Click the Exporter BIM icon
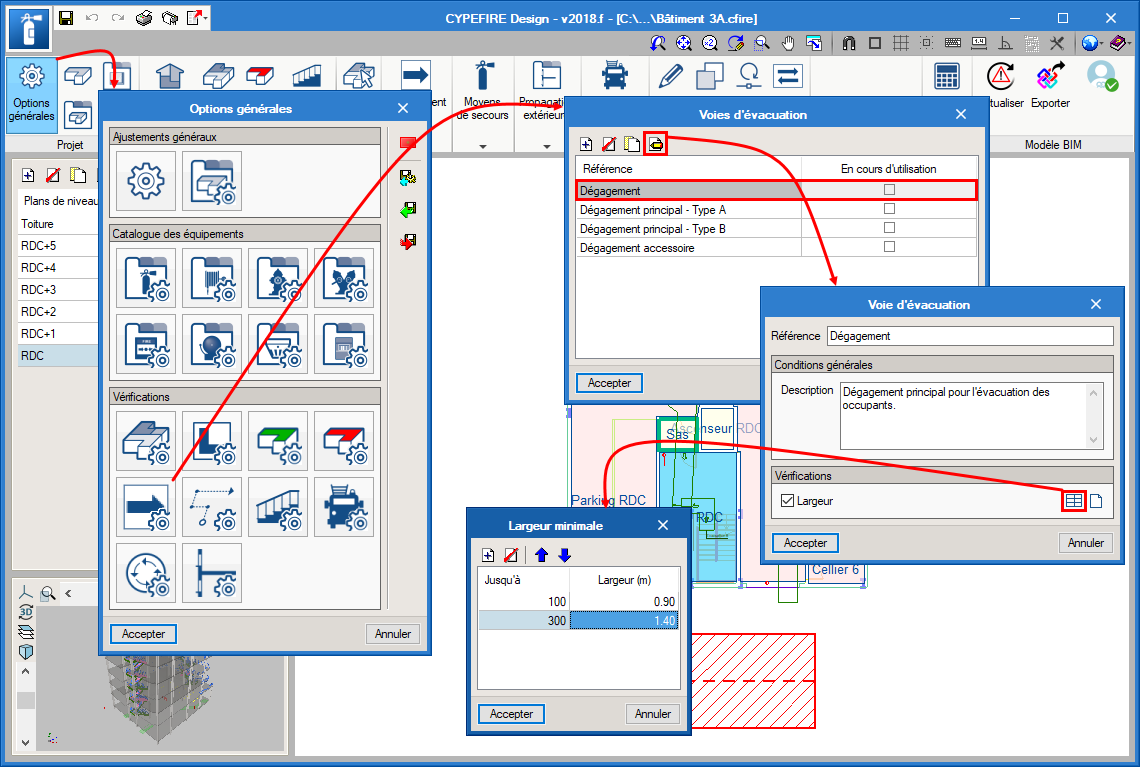 (x=1050, y=85)
